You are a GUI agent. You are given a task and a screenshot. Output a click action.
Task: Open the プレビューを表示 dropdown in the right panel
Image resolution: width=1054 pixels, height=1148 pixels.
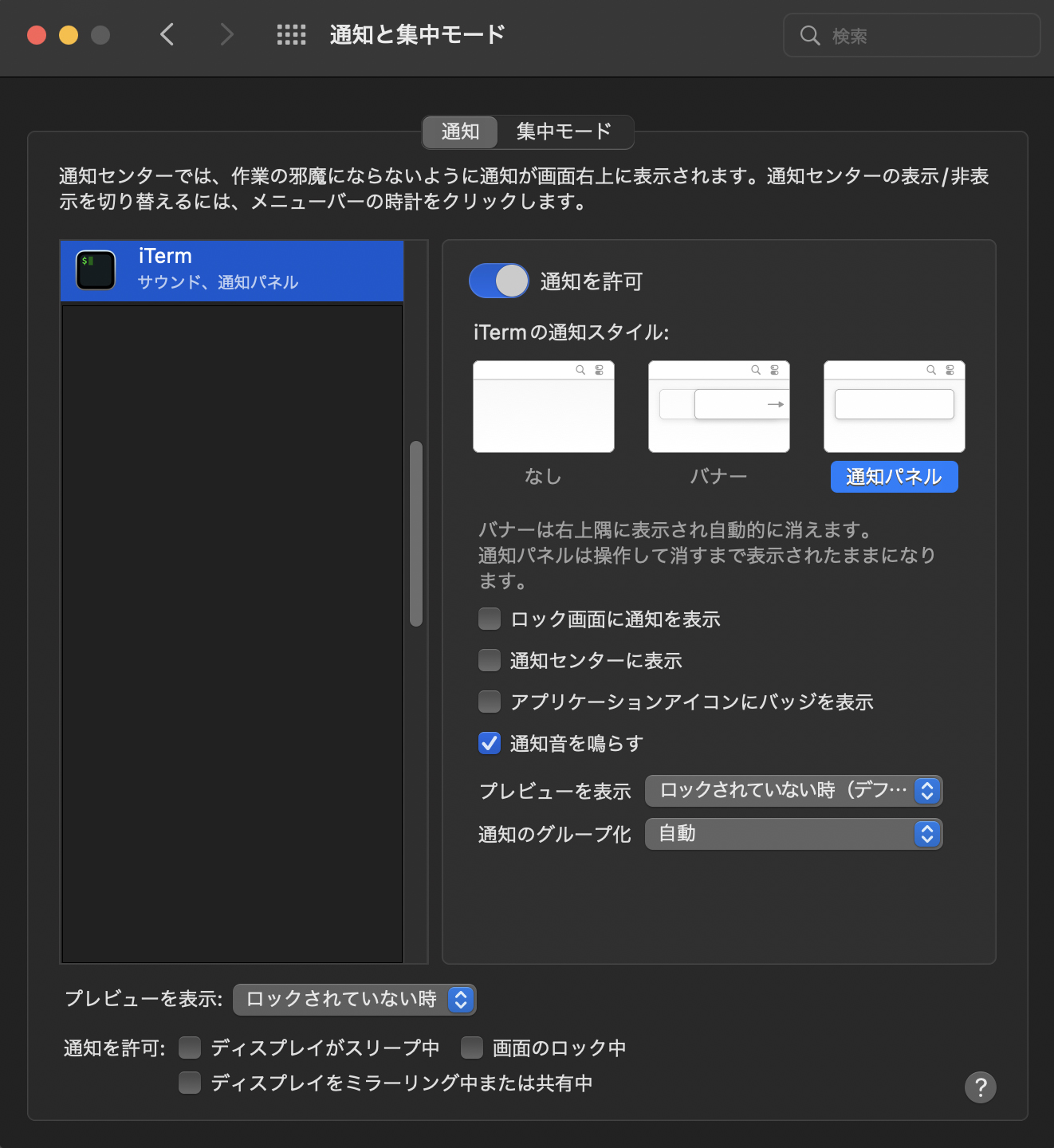(x=792, y=791)
